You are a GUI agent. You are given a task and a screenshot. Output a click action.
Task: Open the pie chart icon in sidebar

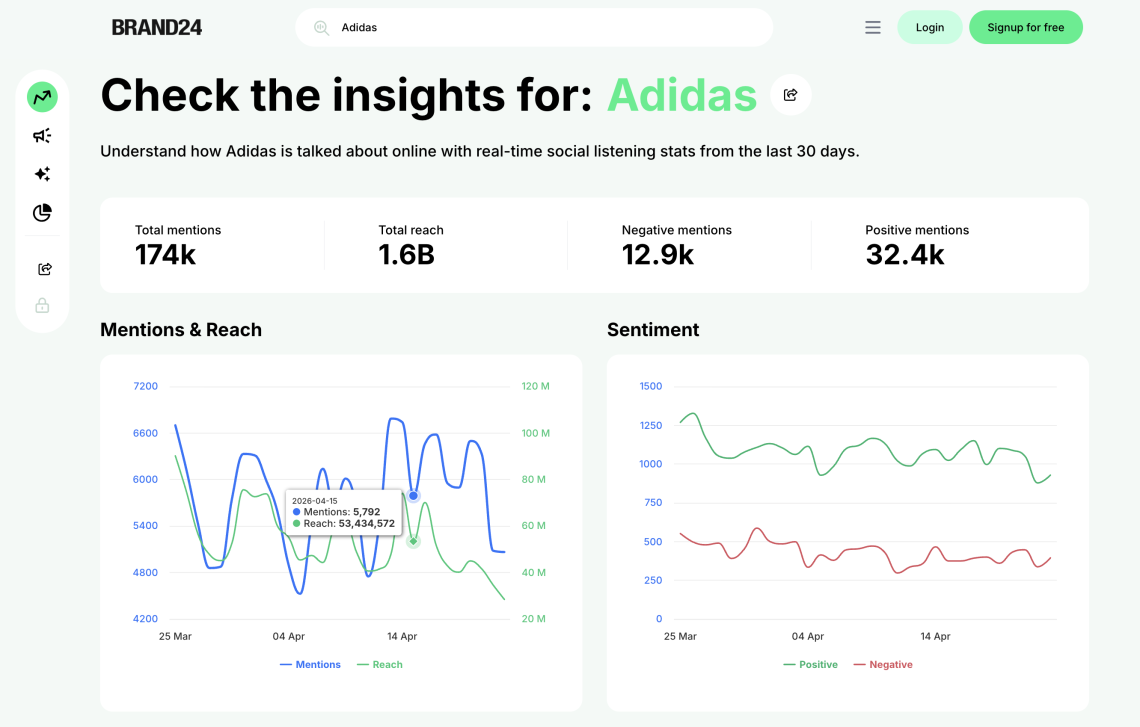coord(42,213)
